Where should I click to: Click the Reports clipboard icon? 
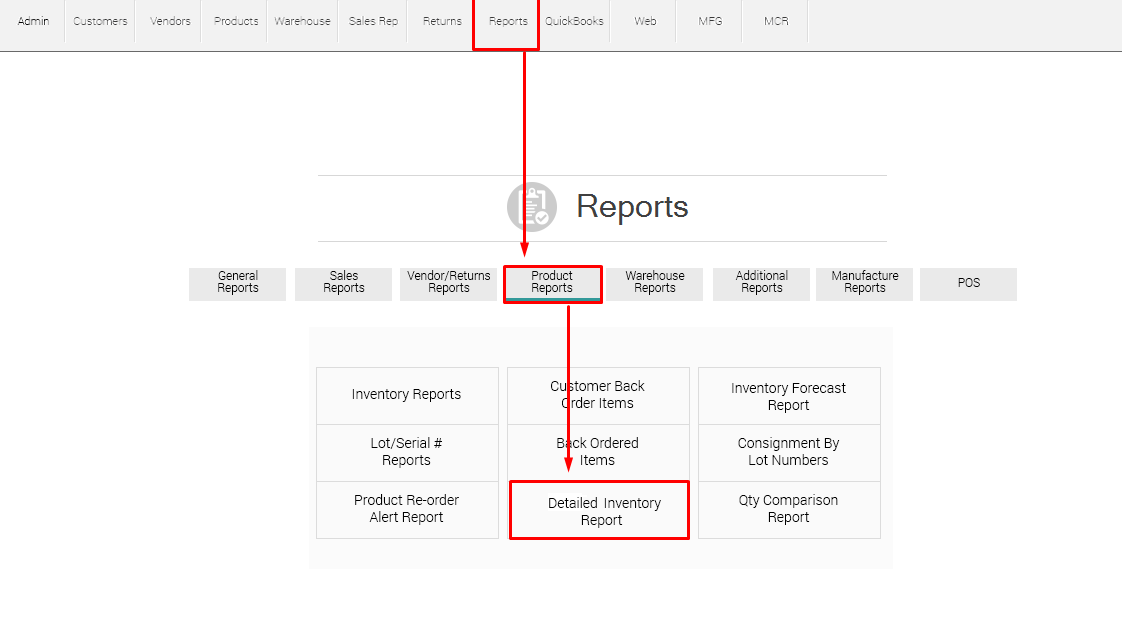pyautogui.click(x=531, y=206)
